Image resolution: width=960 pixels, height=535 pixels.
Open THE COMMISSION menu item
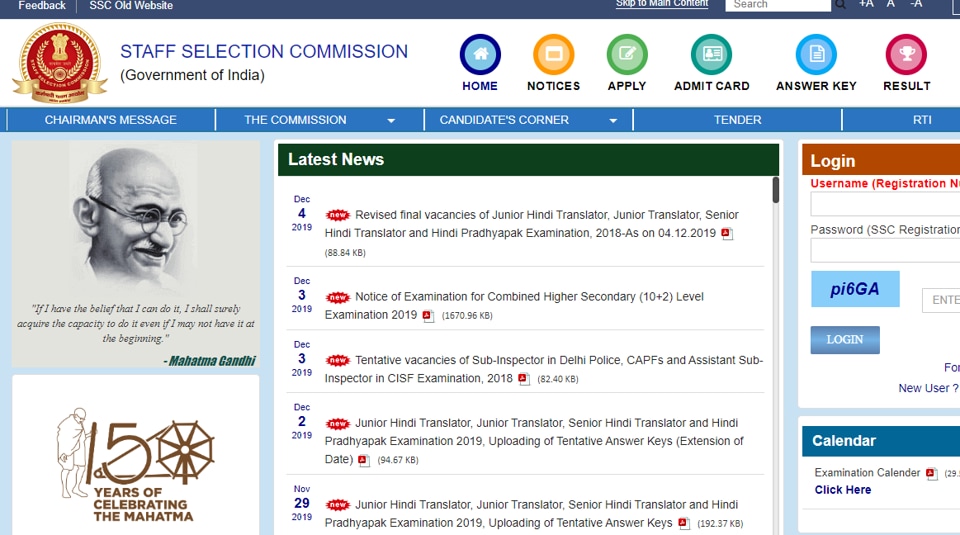(295, 120)
